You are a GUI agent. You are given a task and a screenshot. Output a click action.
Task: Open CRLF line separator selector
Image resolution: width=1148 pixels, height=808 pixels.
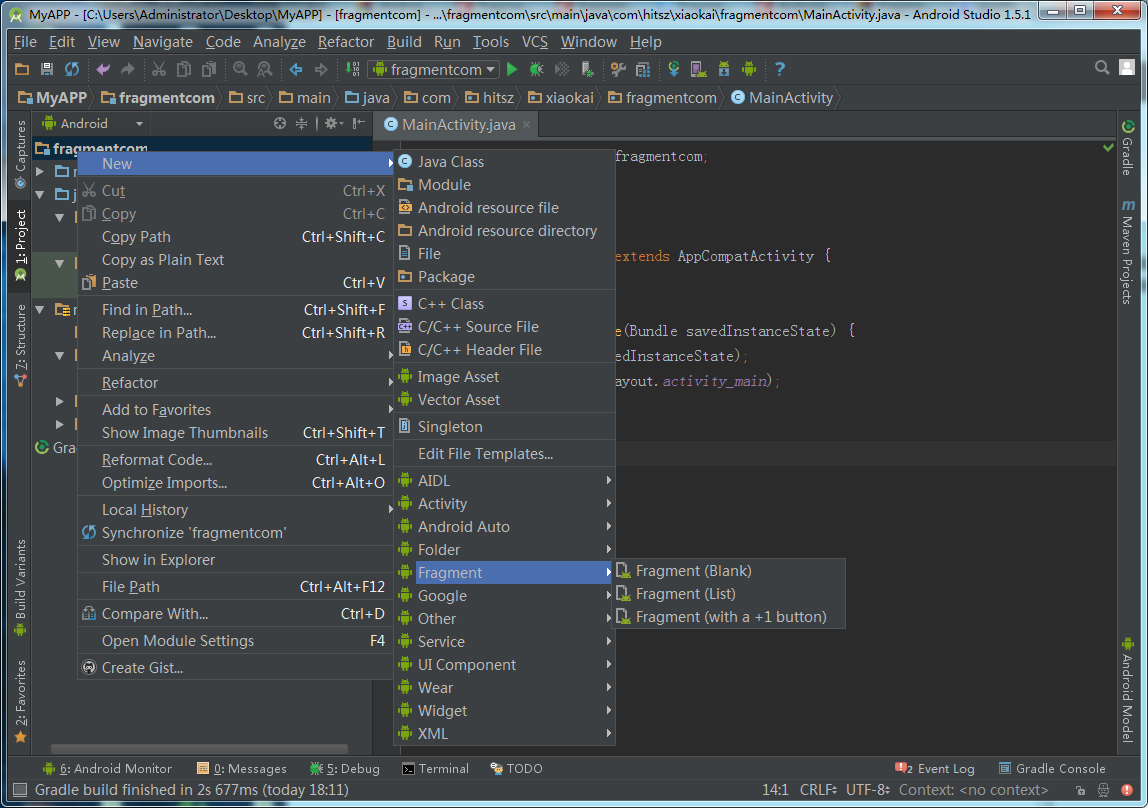coord(819,790)
